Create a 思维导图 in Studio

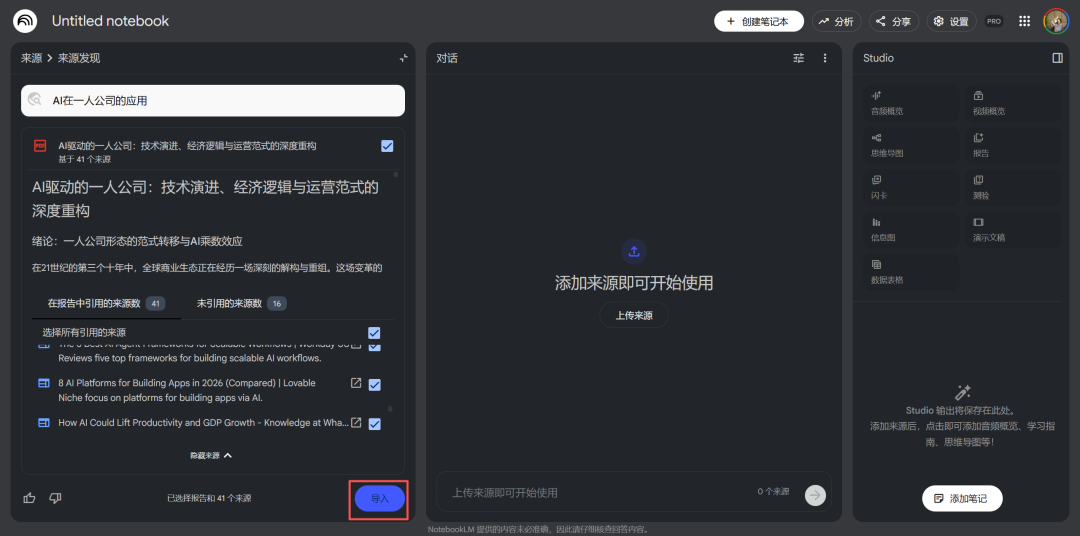pos(911,145)
